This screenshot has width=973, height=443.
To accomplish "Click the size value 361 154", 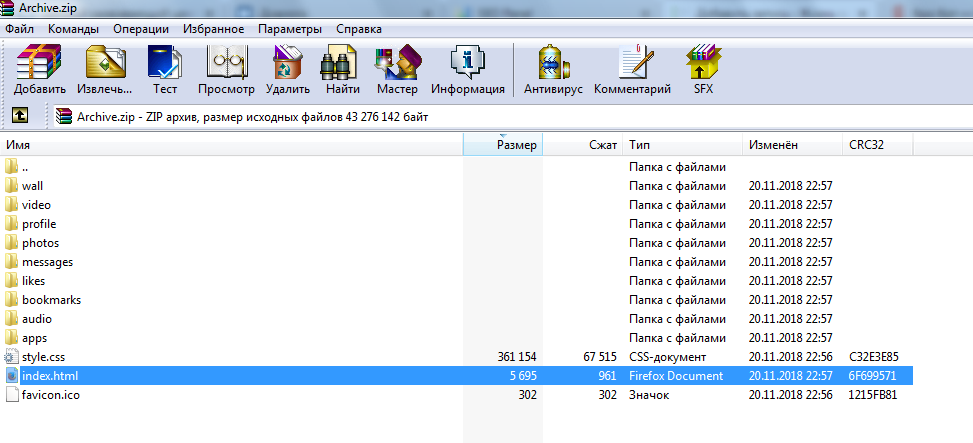I will 517,357.
